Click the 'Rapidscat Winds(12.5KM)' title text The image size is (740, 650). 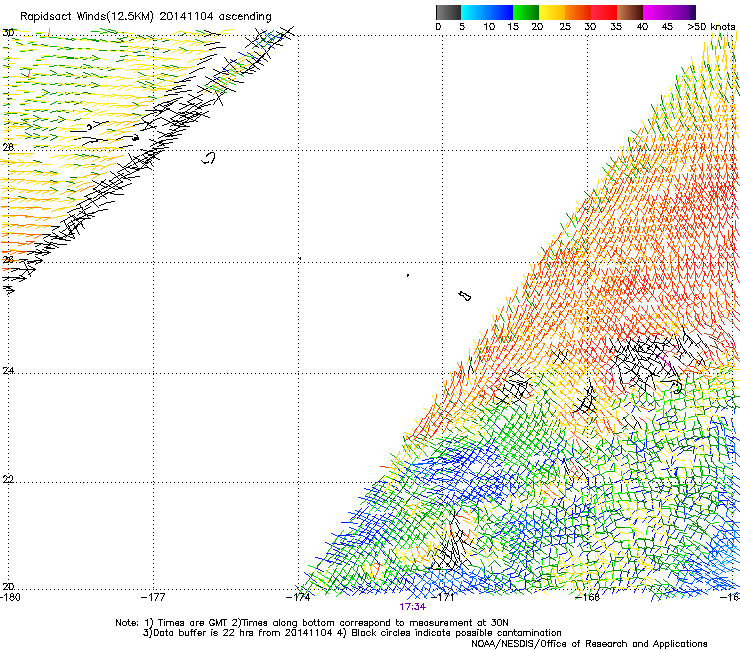pyautogui.click(x=87, y=17)
